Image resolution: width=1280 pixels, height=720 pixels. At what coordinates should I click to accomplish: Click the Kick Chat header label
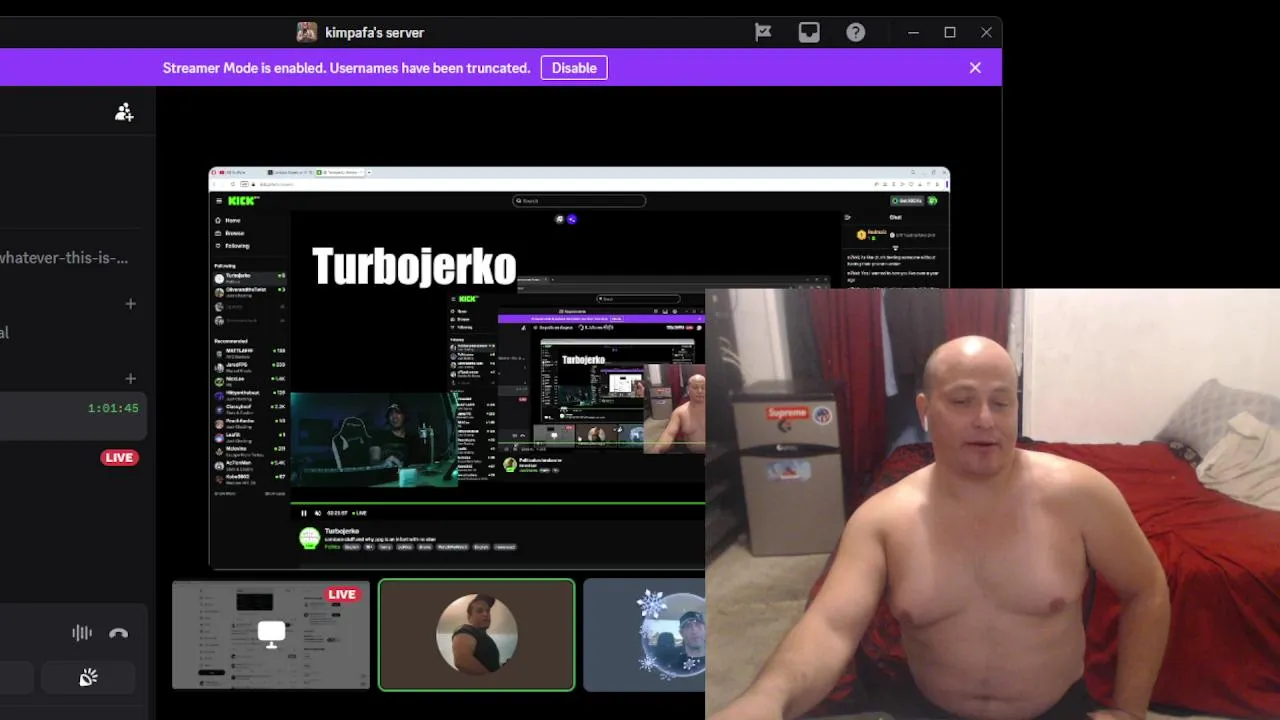(895, 217)
